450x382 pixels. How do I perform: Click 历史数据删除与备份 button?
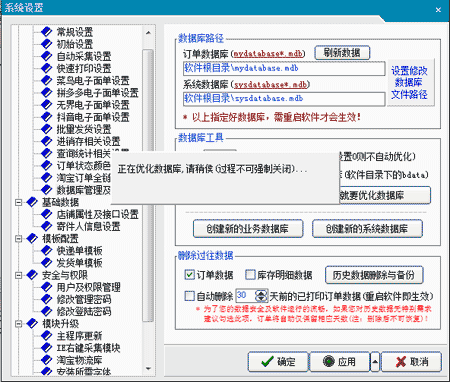pyautogui.click(x=374, y=275)
